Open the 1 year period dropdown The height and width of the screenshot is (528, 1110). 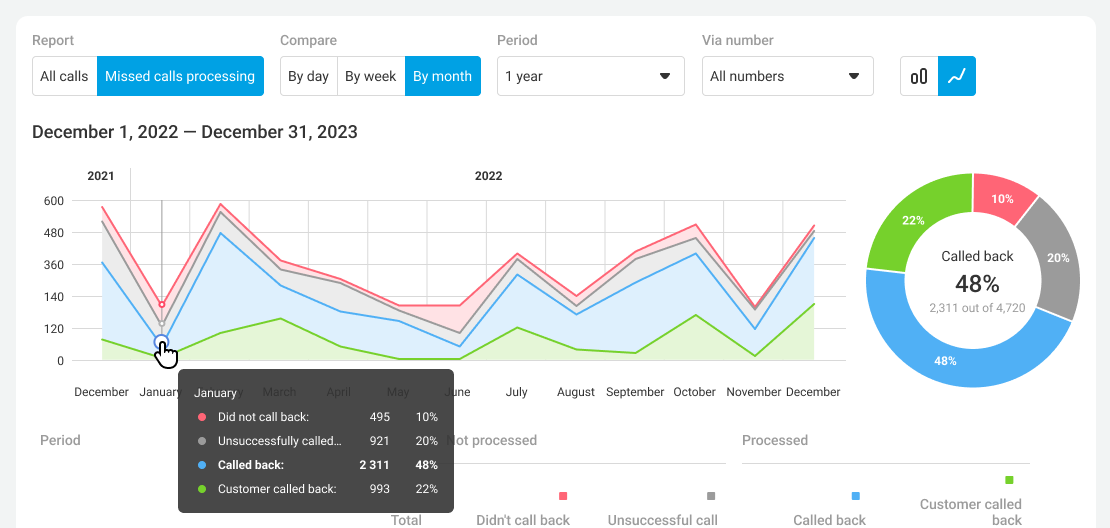tap(590, 76)
